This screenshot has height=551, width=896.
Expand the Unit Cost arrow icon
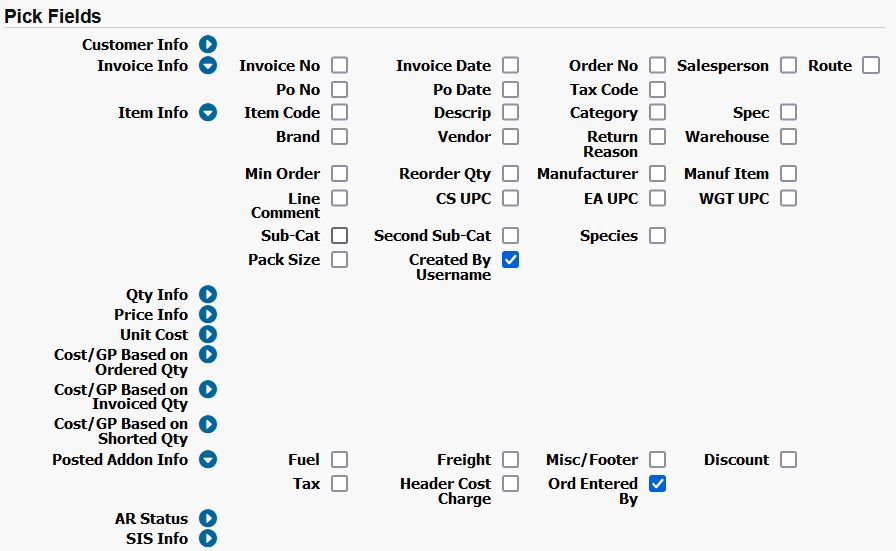point(208,334)
